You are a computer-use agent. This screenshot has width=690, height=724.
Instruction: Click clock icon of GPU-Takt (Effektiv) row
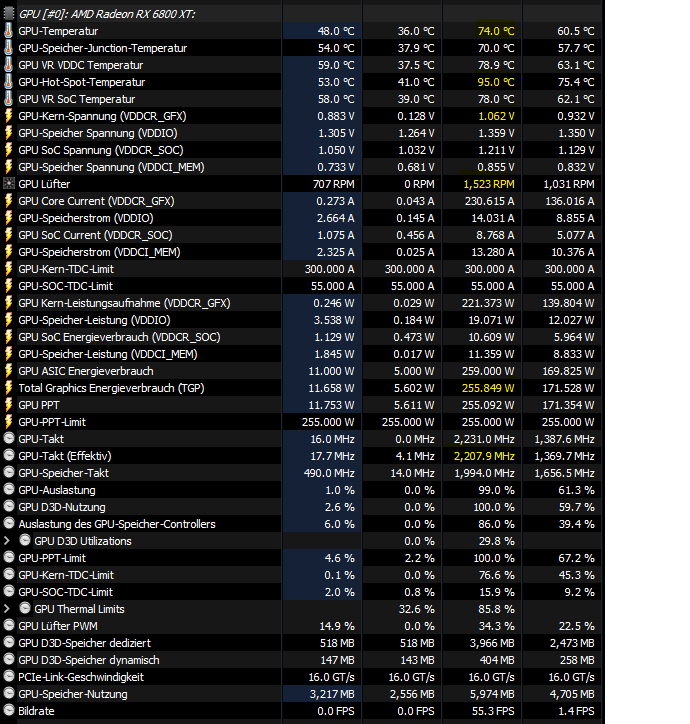click(9, 455)
